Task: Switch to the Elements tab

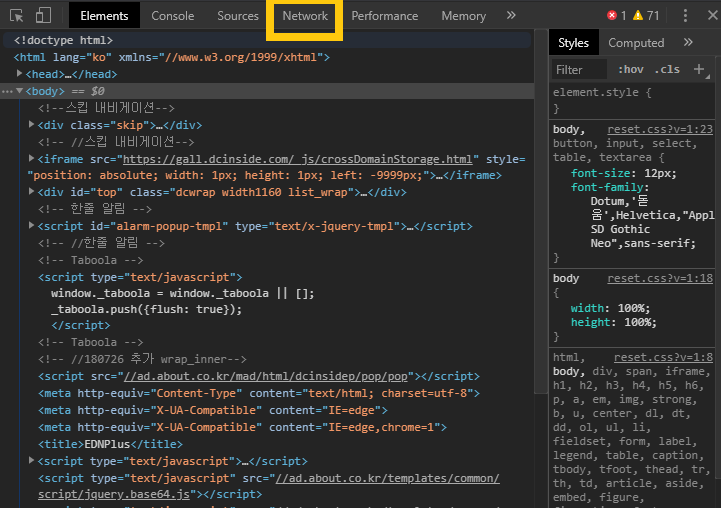Action: 104,16
